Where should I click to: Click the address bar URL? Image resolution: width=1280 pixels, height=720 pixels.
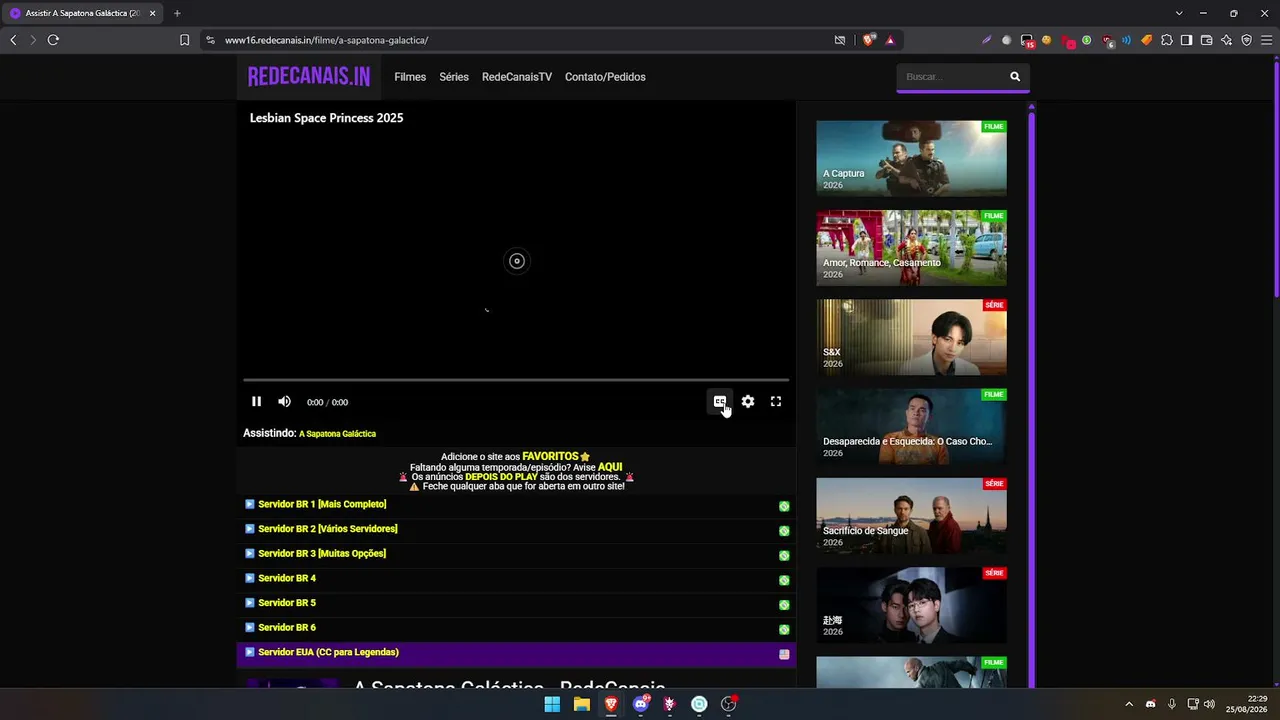coord(327,40)
